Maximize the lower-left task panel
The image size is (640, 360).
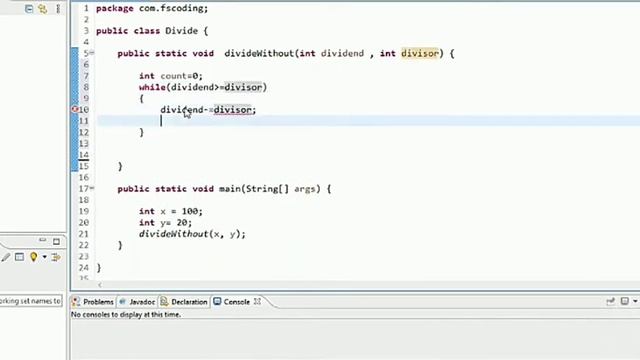coord(56,242)
